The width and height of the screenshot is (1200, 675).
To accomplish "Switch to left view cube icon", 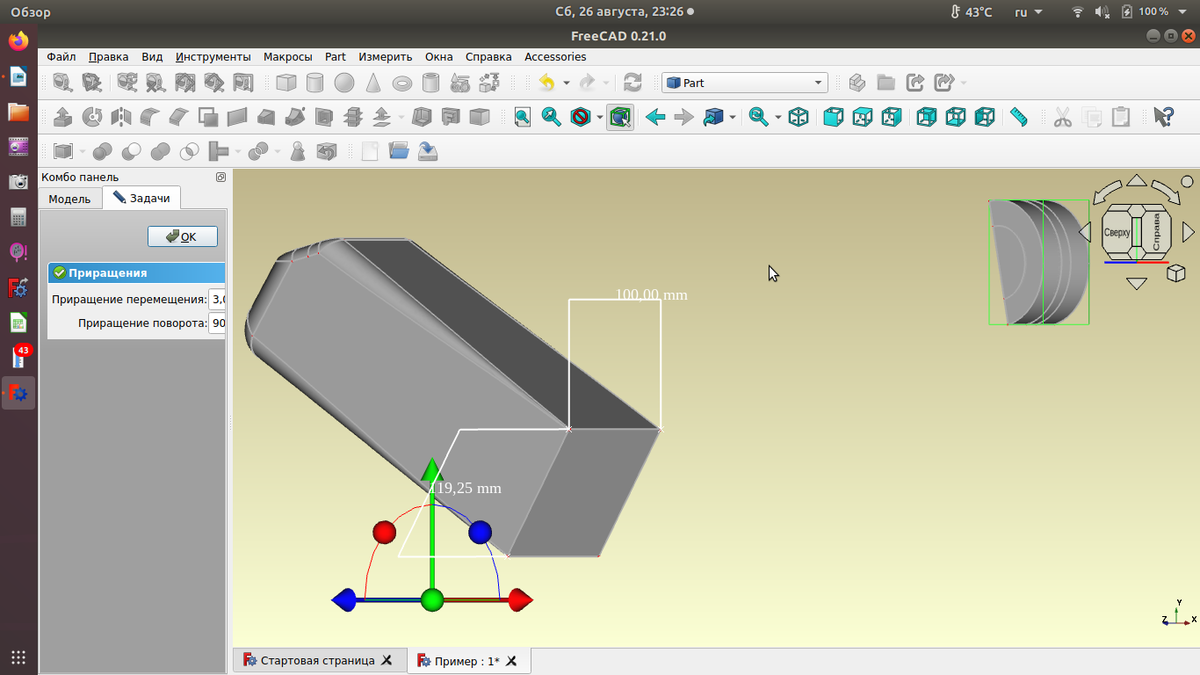I will click(985, 117).
